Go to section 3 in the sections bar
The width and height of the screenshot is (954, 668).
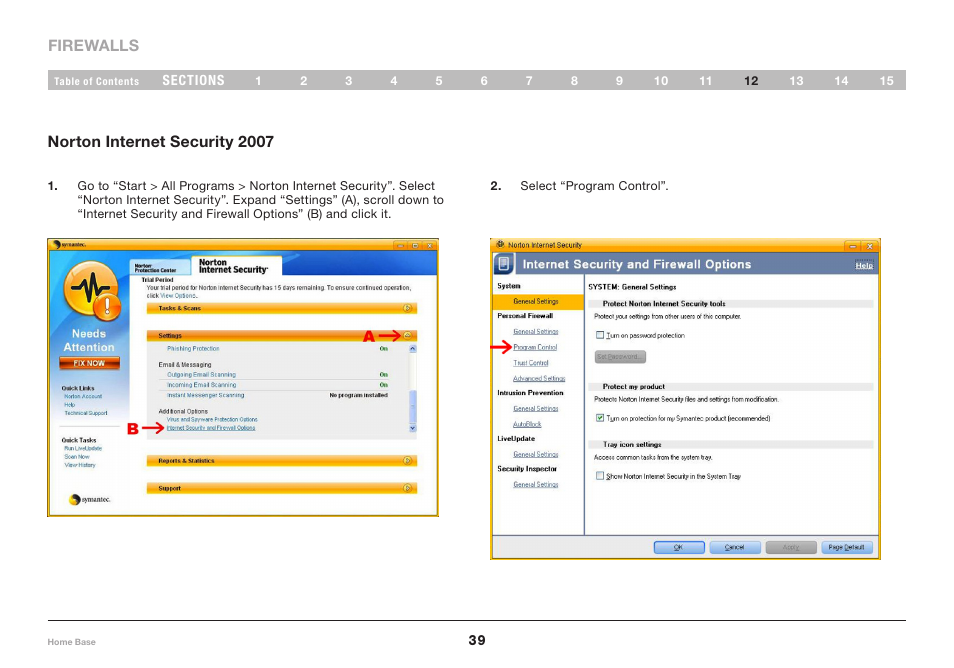pos(349,81)
